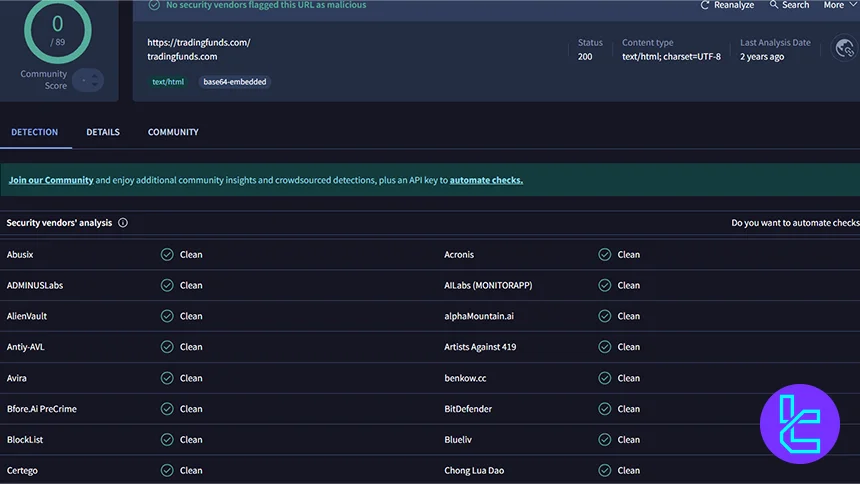The width and height of the screenshot is (860, 484).
Task: Click the checkmark icon in the Acronis row
Action: coord(604,255)
